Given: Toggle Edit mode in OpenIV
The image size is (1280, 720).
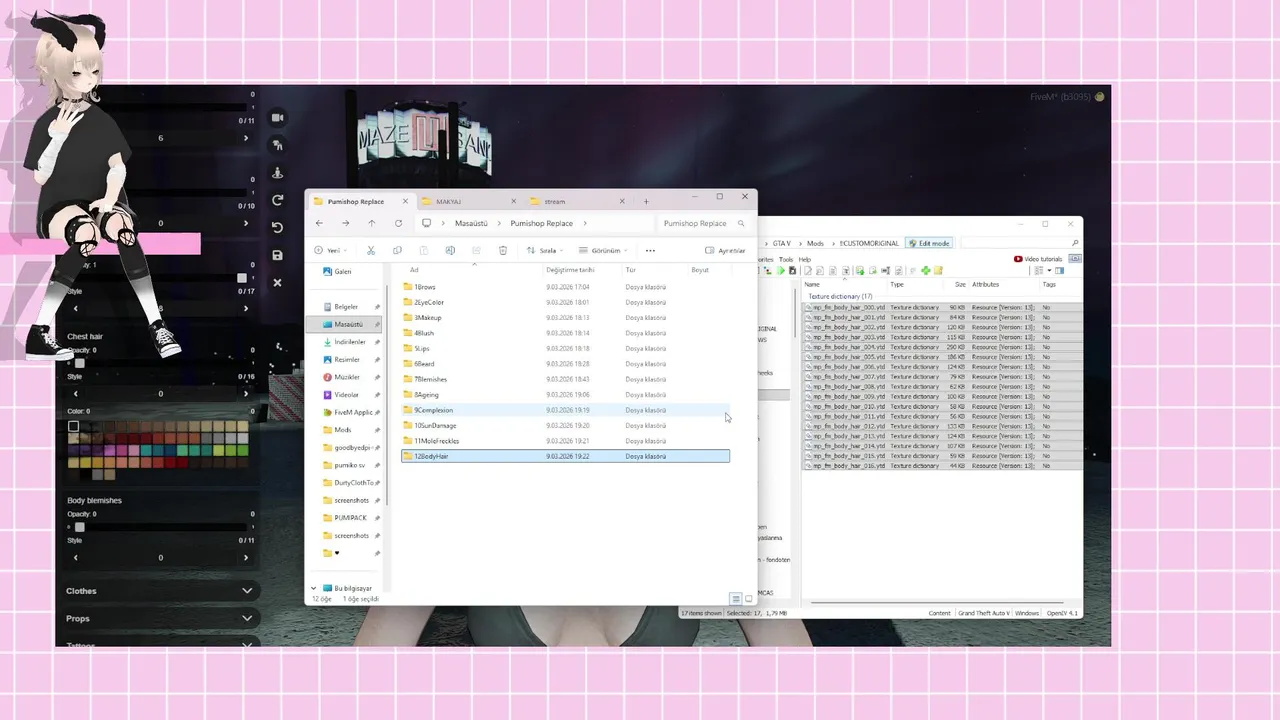Looking at the screenshot, I should click(928, 243).
